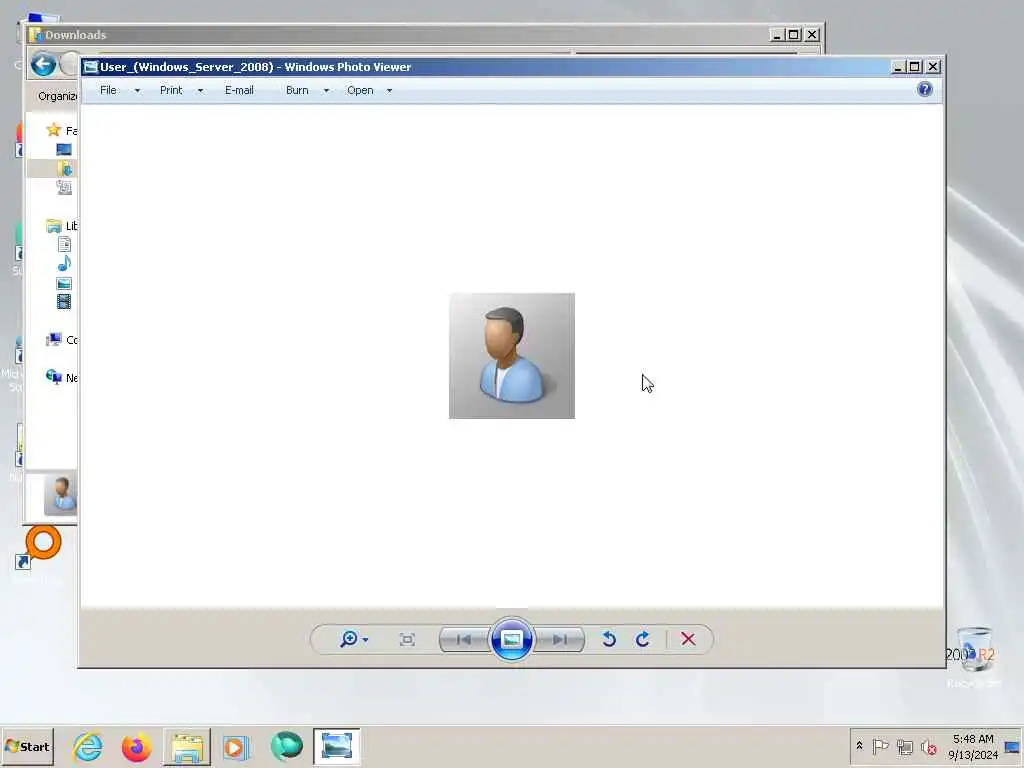1024x768 pixels.
Task: Expand the Open dropdown arrow
Action: coord(389,91)
